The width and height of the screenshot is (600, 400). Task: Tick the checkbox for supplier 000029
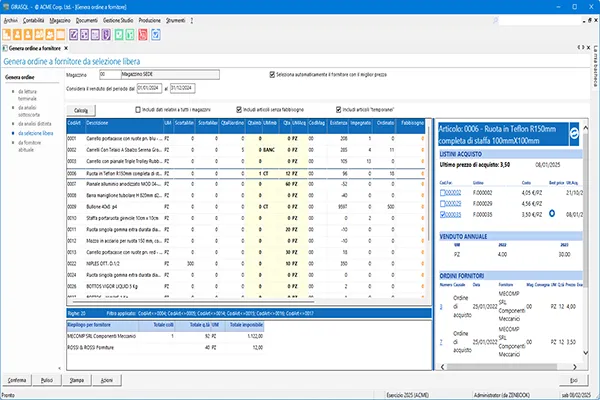(x=442, y=203)
